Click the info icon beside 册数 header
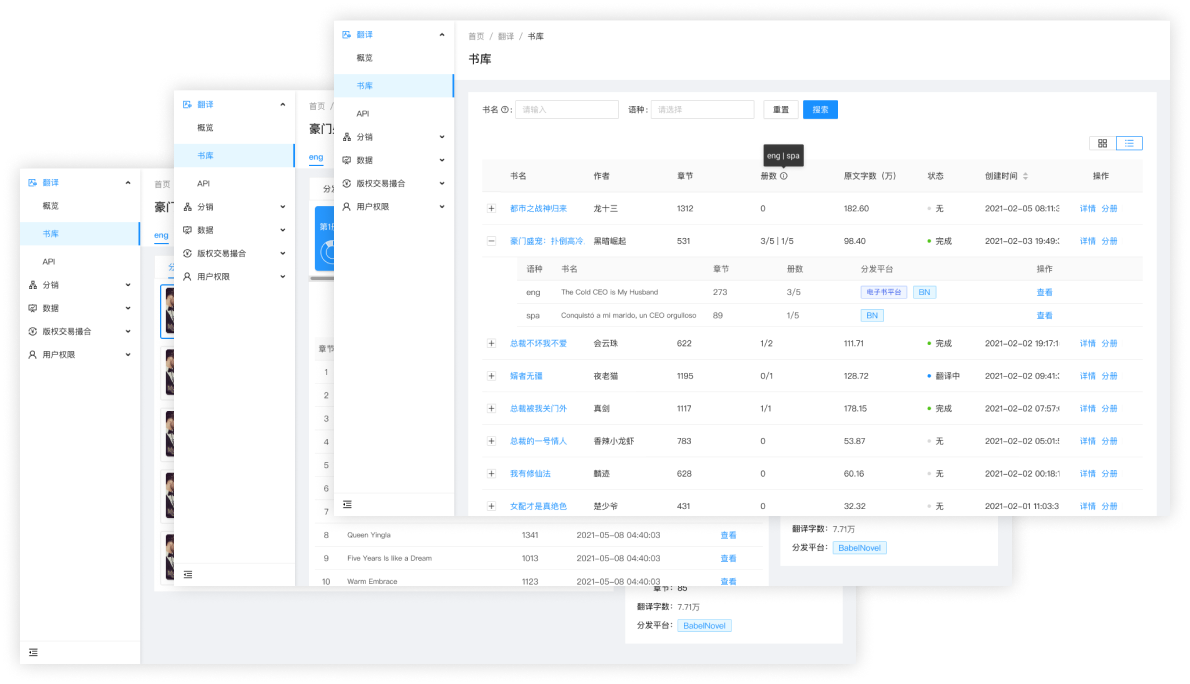Image resolution: width=1190 pixels, height=684 pixels. tap(783, 176)
